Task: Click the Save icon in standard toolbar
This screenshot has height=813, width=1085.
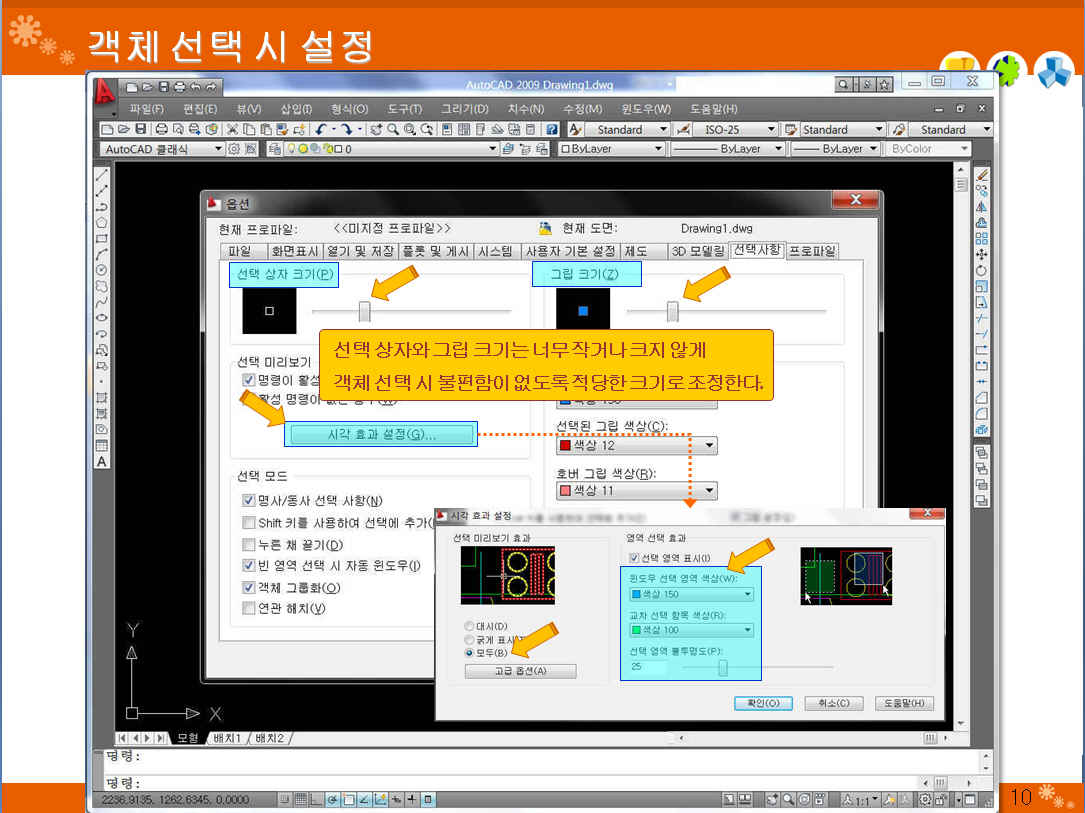Action: coord(141,129)
